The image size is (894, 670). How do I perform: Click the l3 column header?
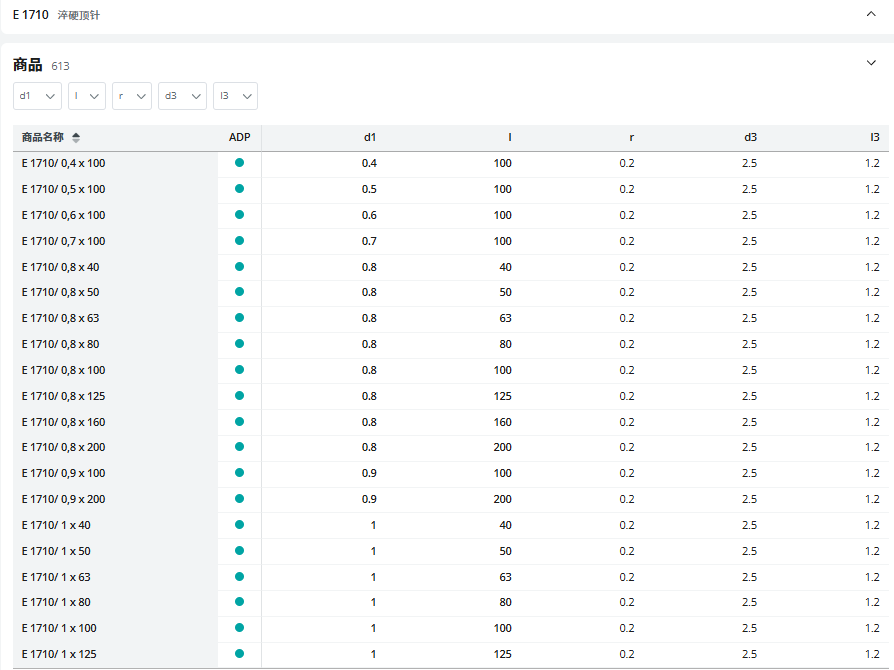(875, 137)
